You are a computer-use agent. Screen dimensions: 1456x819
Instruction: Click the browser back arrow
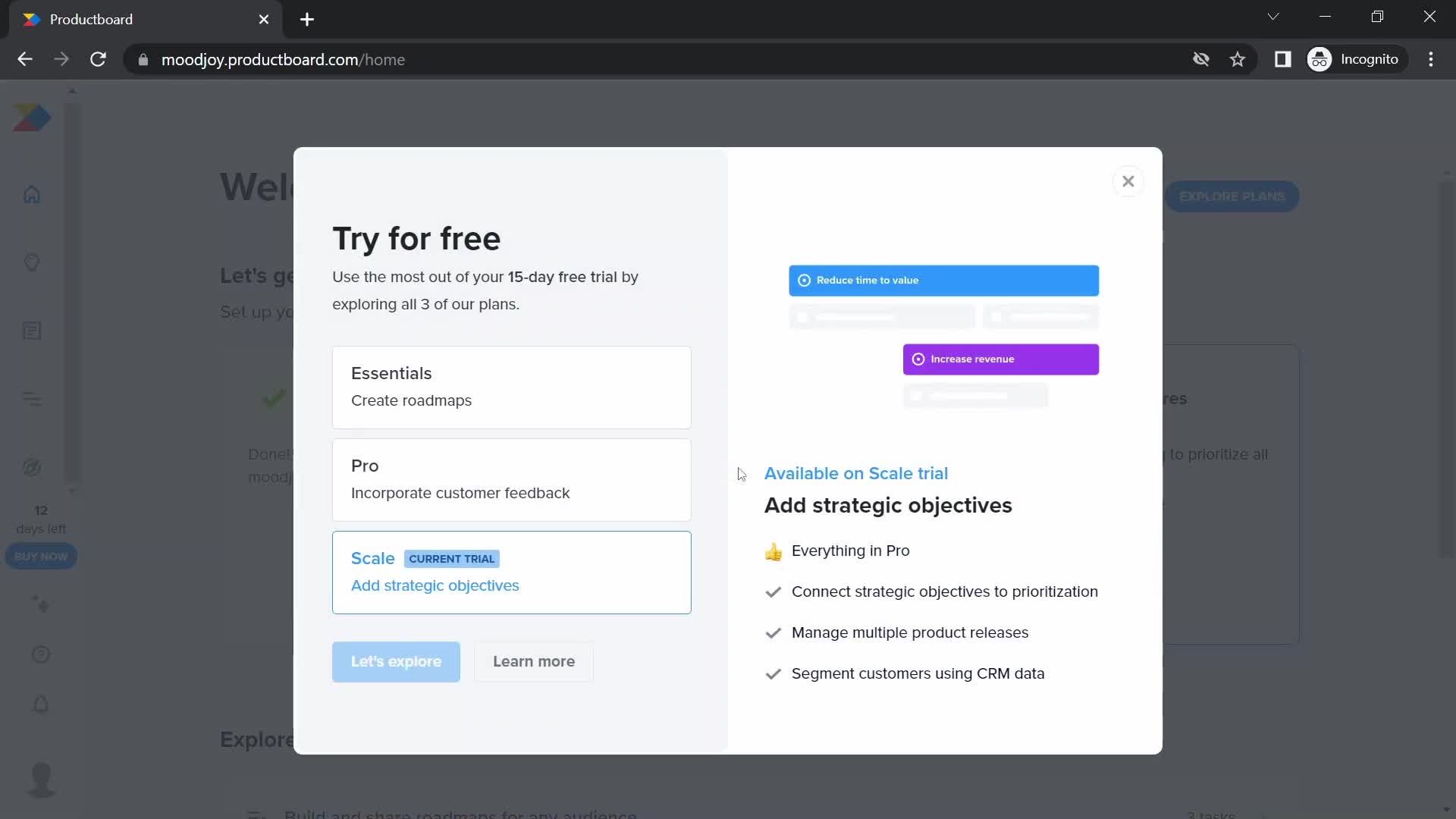[x=25, y=59]
